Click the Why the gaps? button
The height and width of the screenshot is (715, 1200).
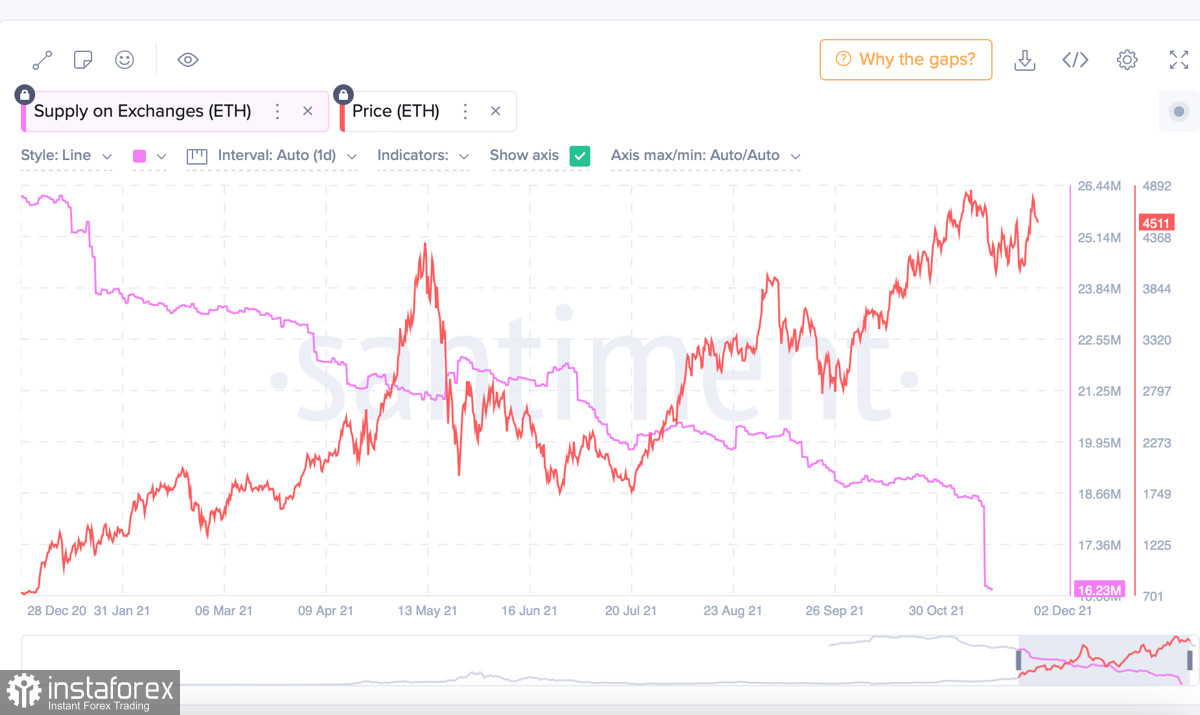[x=905, y=60]
